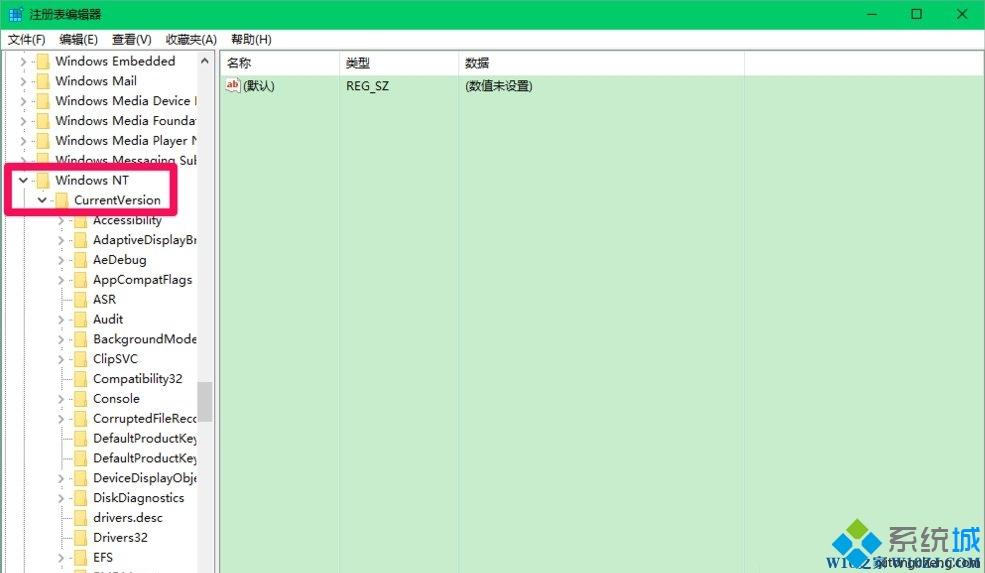Expand the AppCompatFlags key
The image size is (985, 573).
[x=61, y=280]
